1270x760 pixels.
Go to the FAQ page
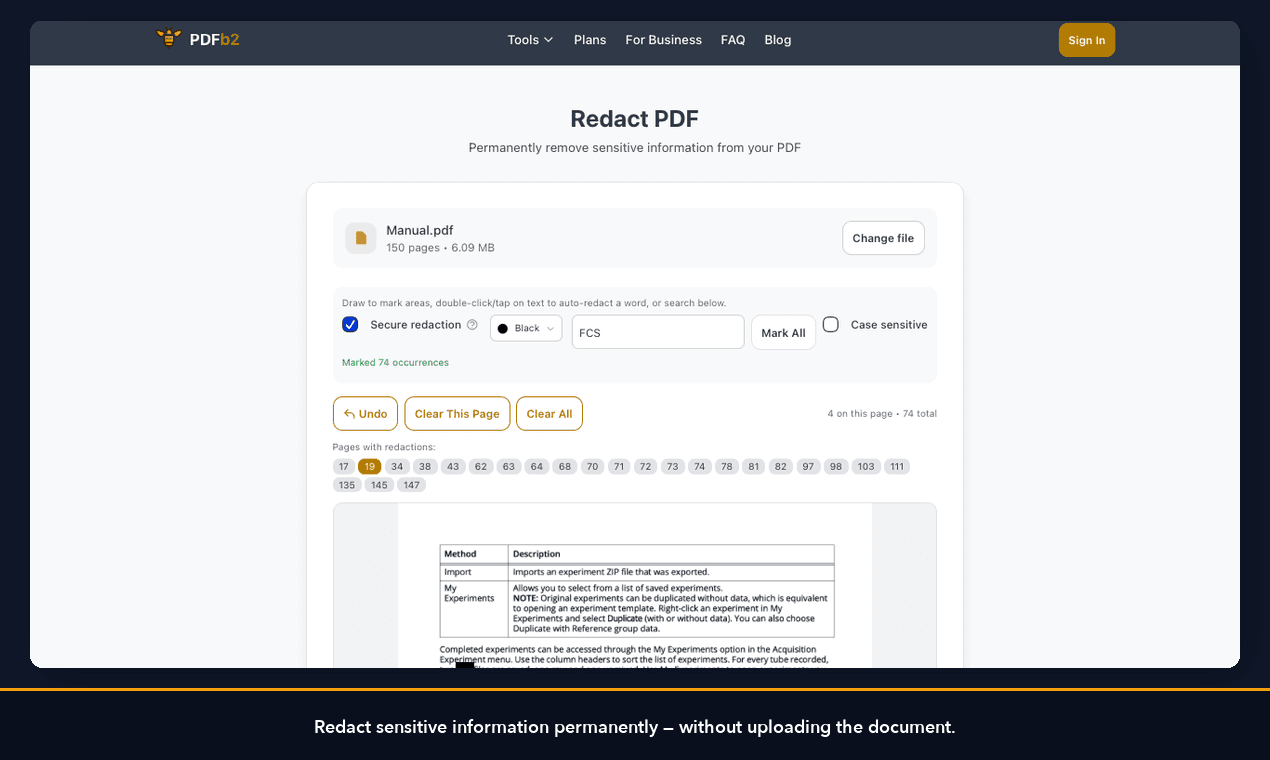[x=733, y=40]
